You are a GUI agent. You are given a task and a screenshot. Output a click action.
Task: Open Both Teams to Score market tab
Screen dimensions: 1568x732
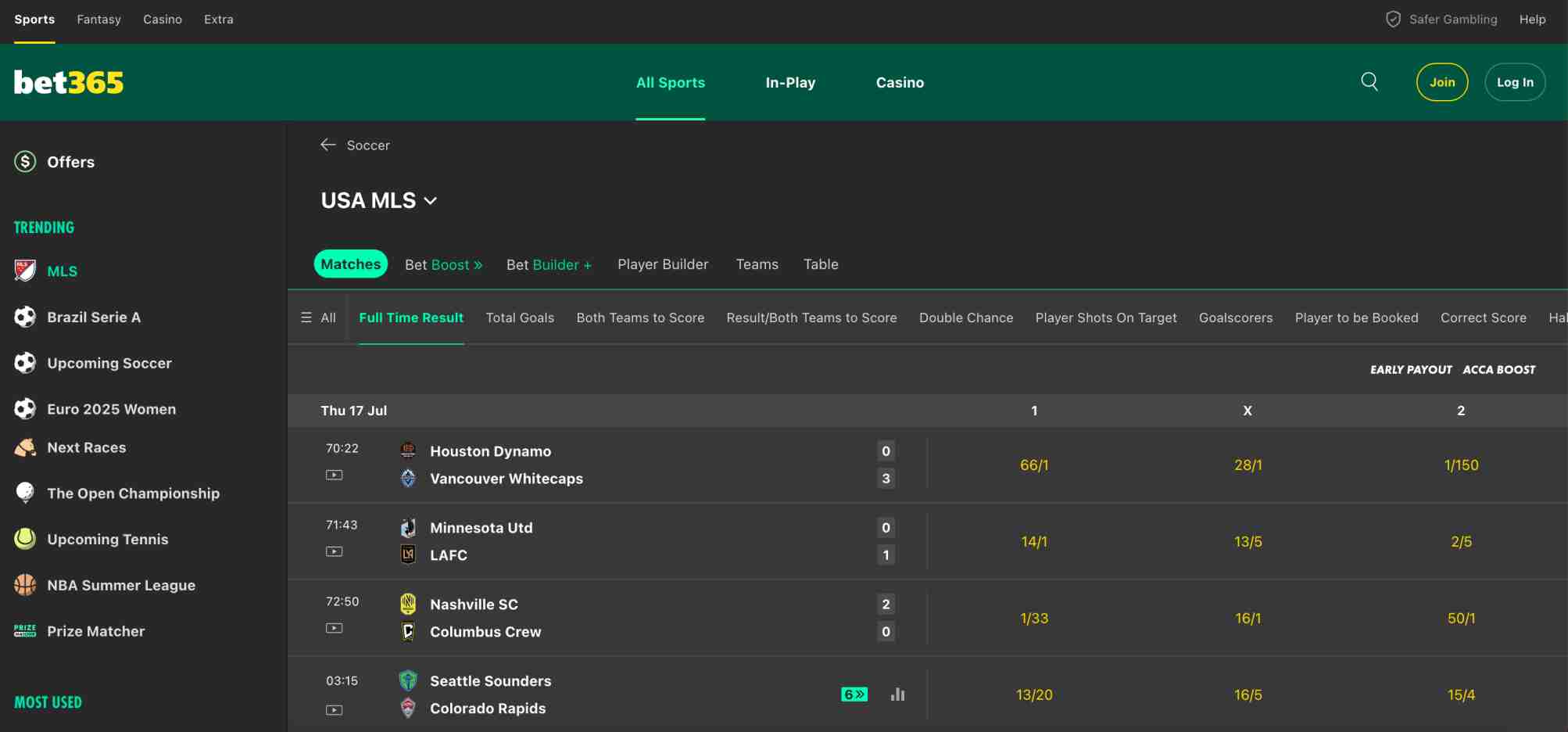click(640, 318)
